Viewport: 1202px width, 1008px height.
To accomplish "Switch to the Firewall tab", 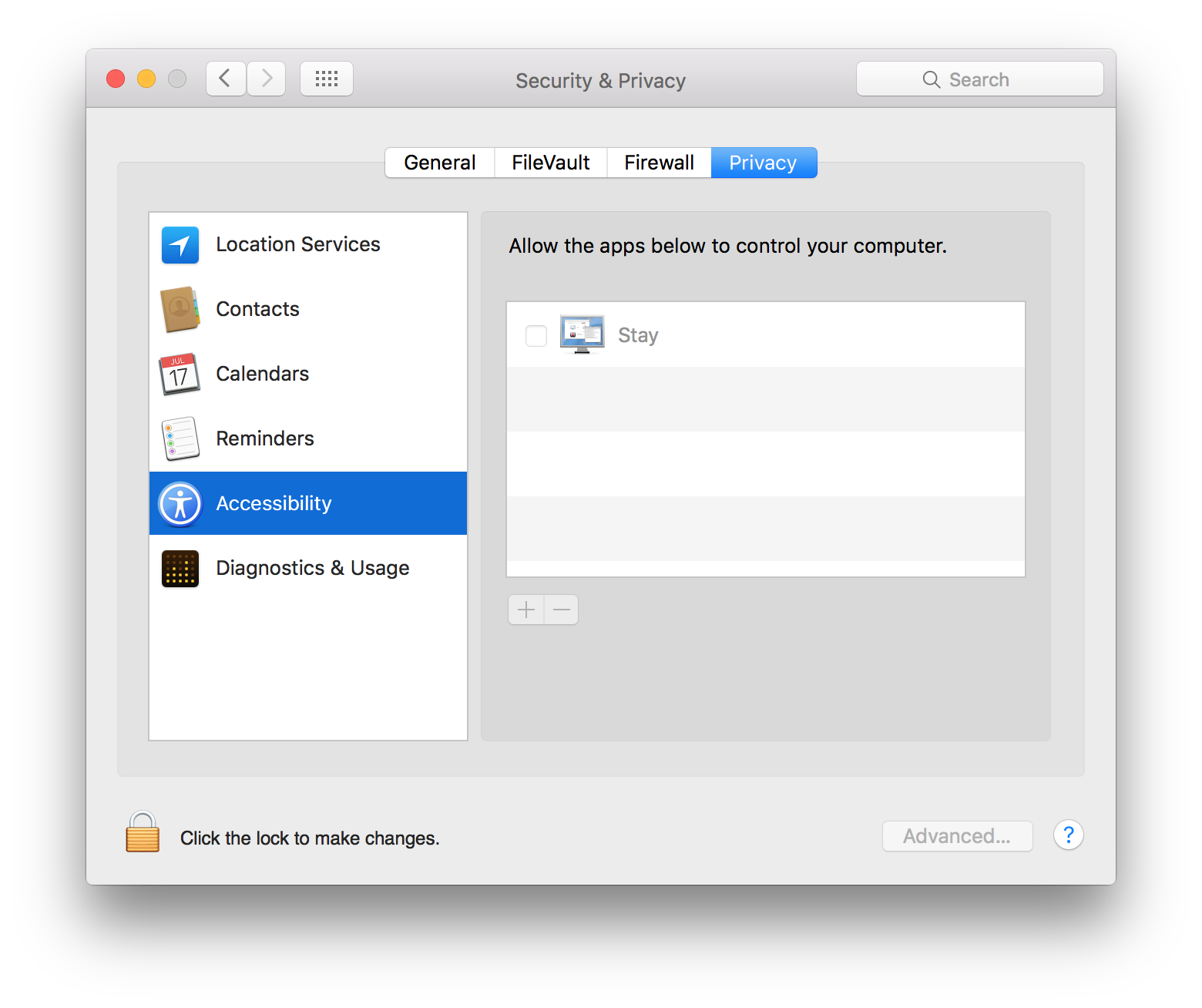I will pyautogui.click(x=659, y=163).
